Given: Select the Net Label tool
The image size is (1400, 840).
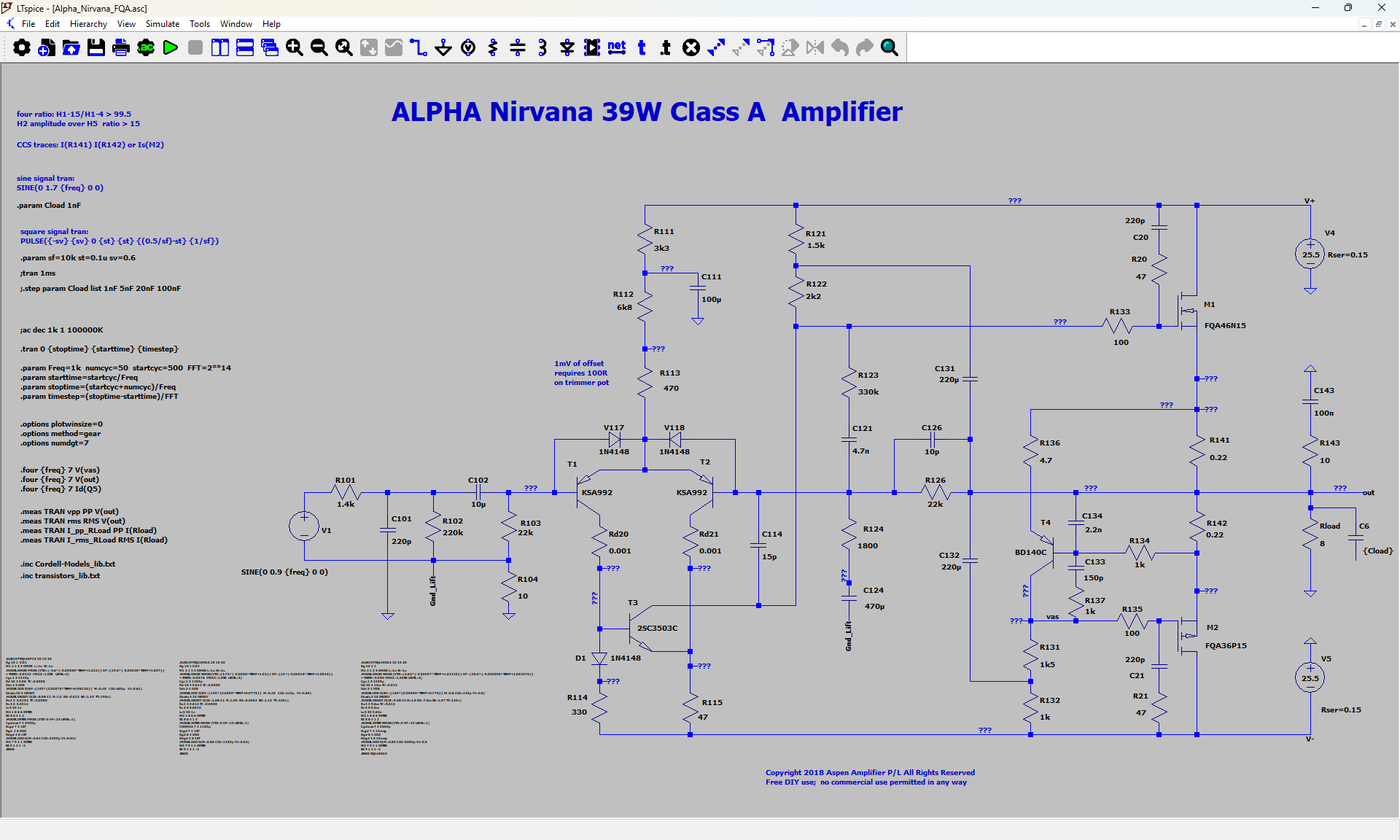Looking at the screenshot, I should click(617, 48).
